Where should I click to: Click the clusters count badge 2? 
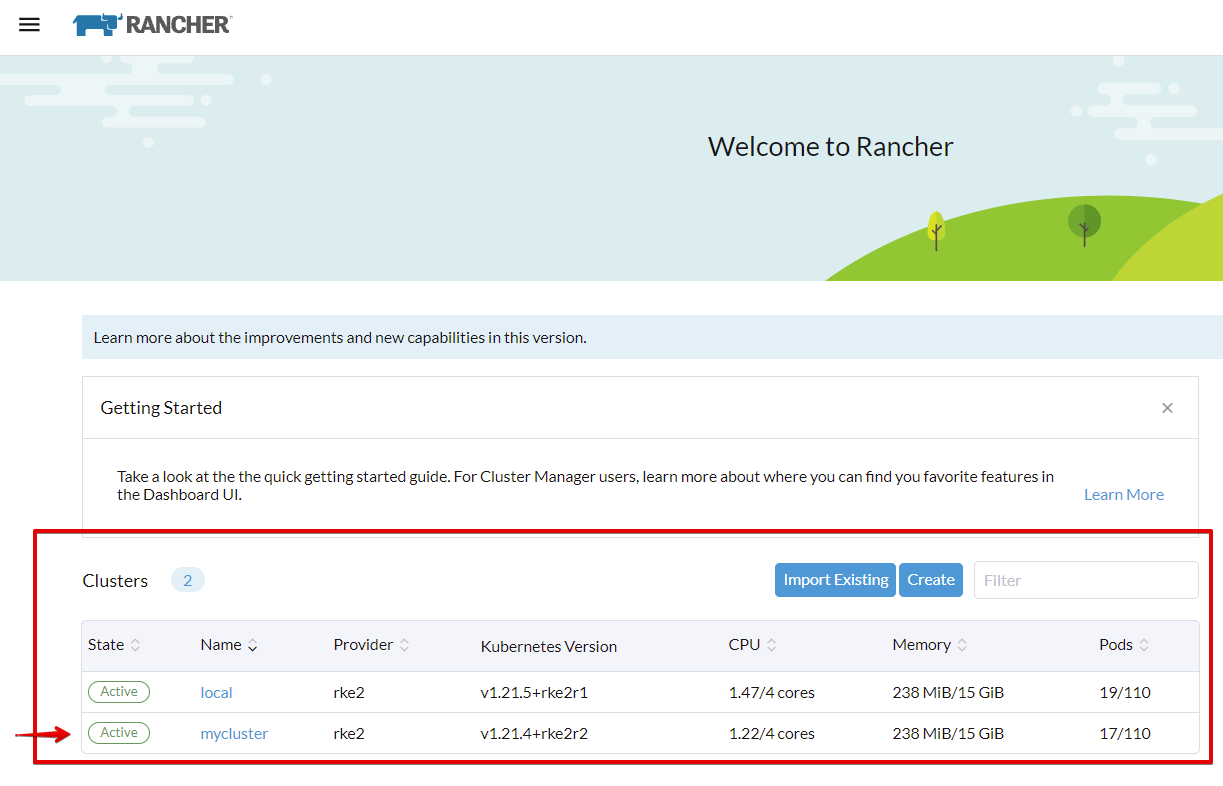click(x=187, y=580)
